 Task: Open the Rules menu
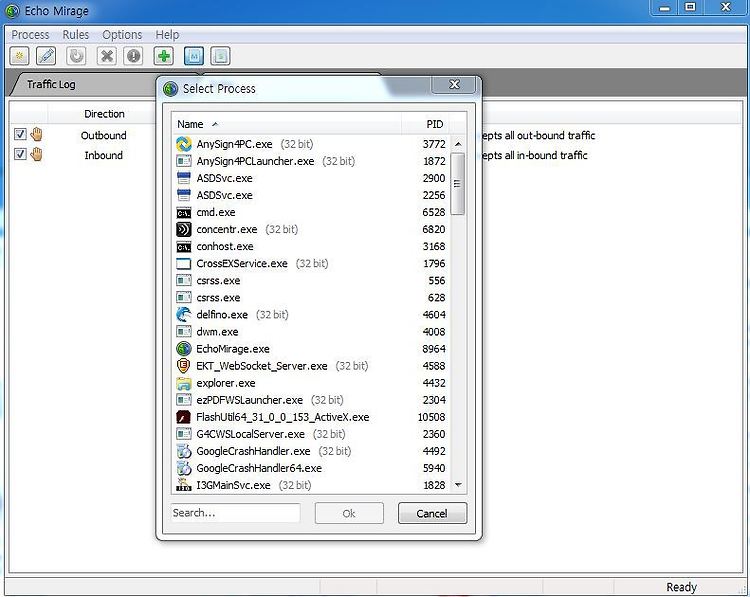(x=76, y=35)
